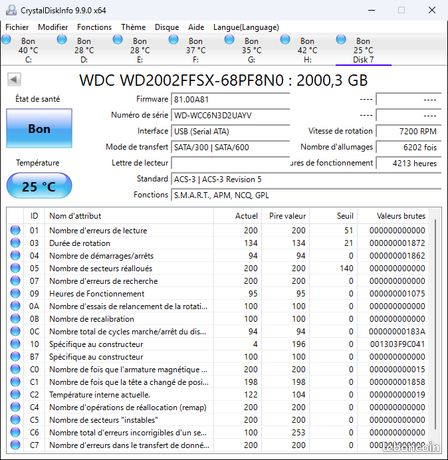This screenshot has width=448, height=460.
Task: Switch to the H: drive status orb
Action: point(285,40)
